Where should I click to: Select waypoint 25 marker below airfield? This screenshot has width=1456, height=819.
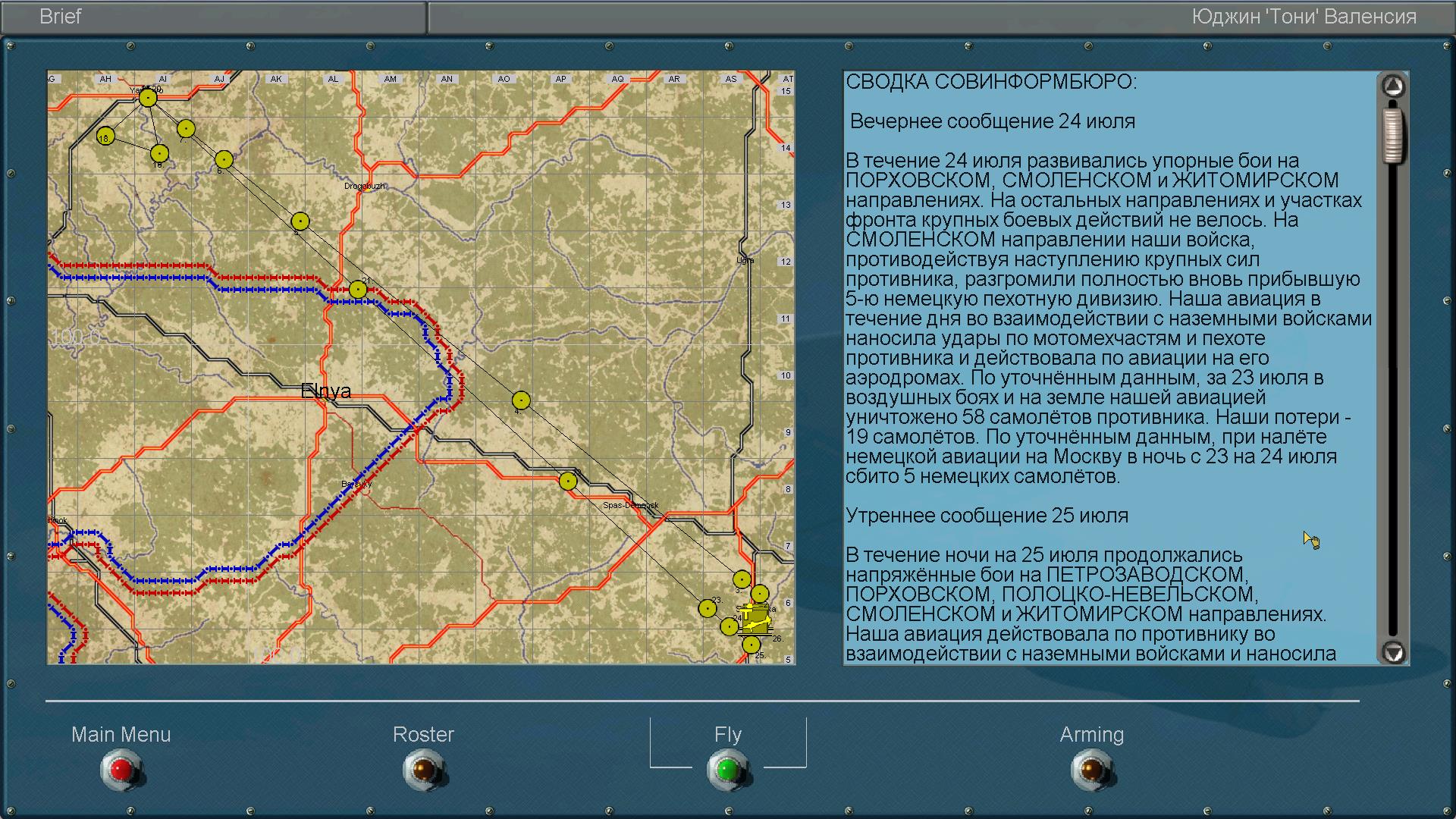point(751,645)
